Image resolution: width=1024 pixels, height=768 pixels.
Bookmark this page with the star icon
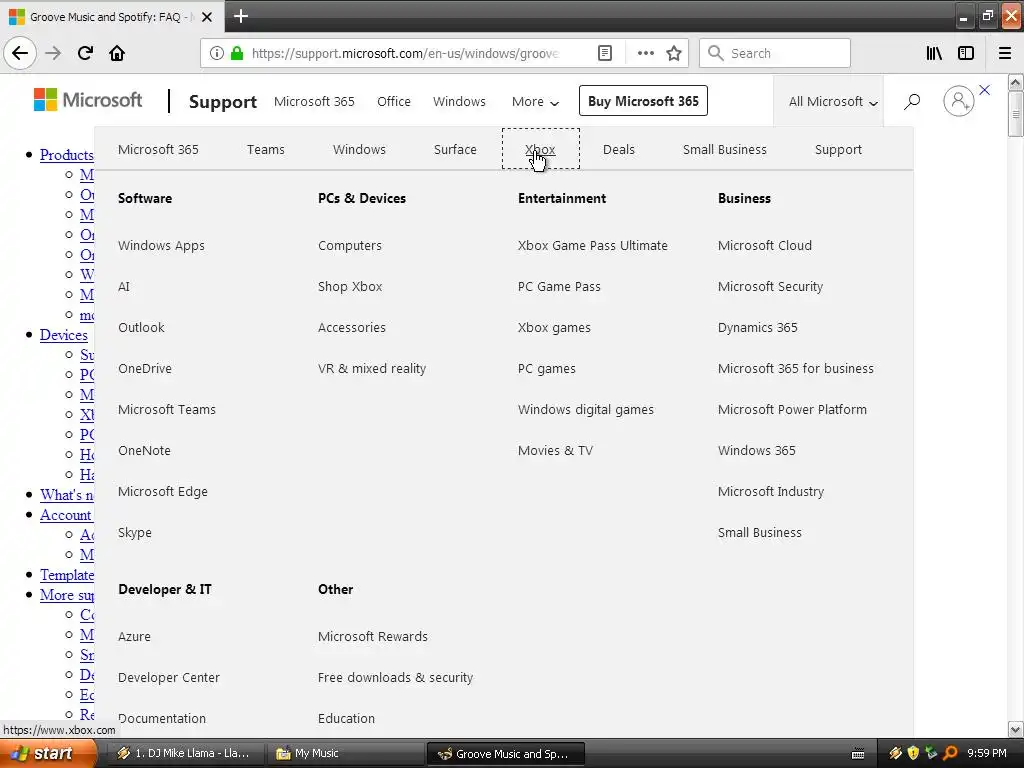tap(674, 53)
